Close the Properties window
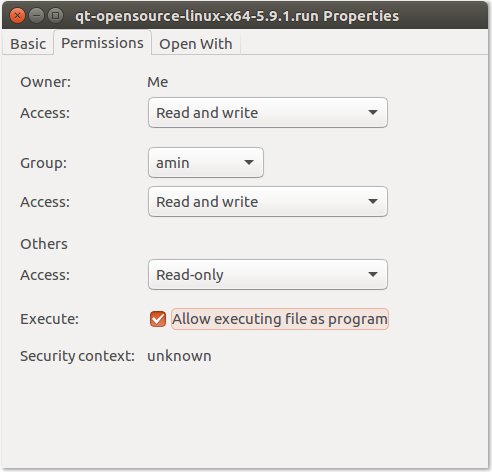This screenshot has width=492, height=472. pos(17,16)
